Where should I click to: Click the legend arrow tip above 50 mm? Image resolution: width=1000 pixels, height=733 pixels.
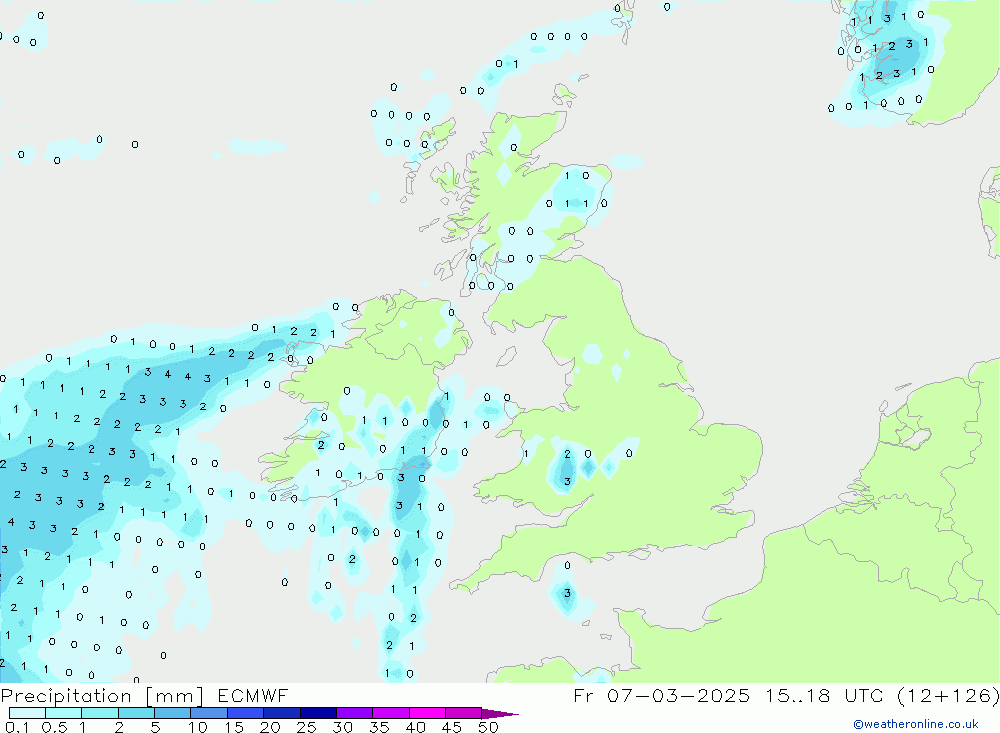pos(501,714)
